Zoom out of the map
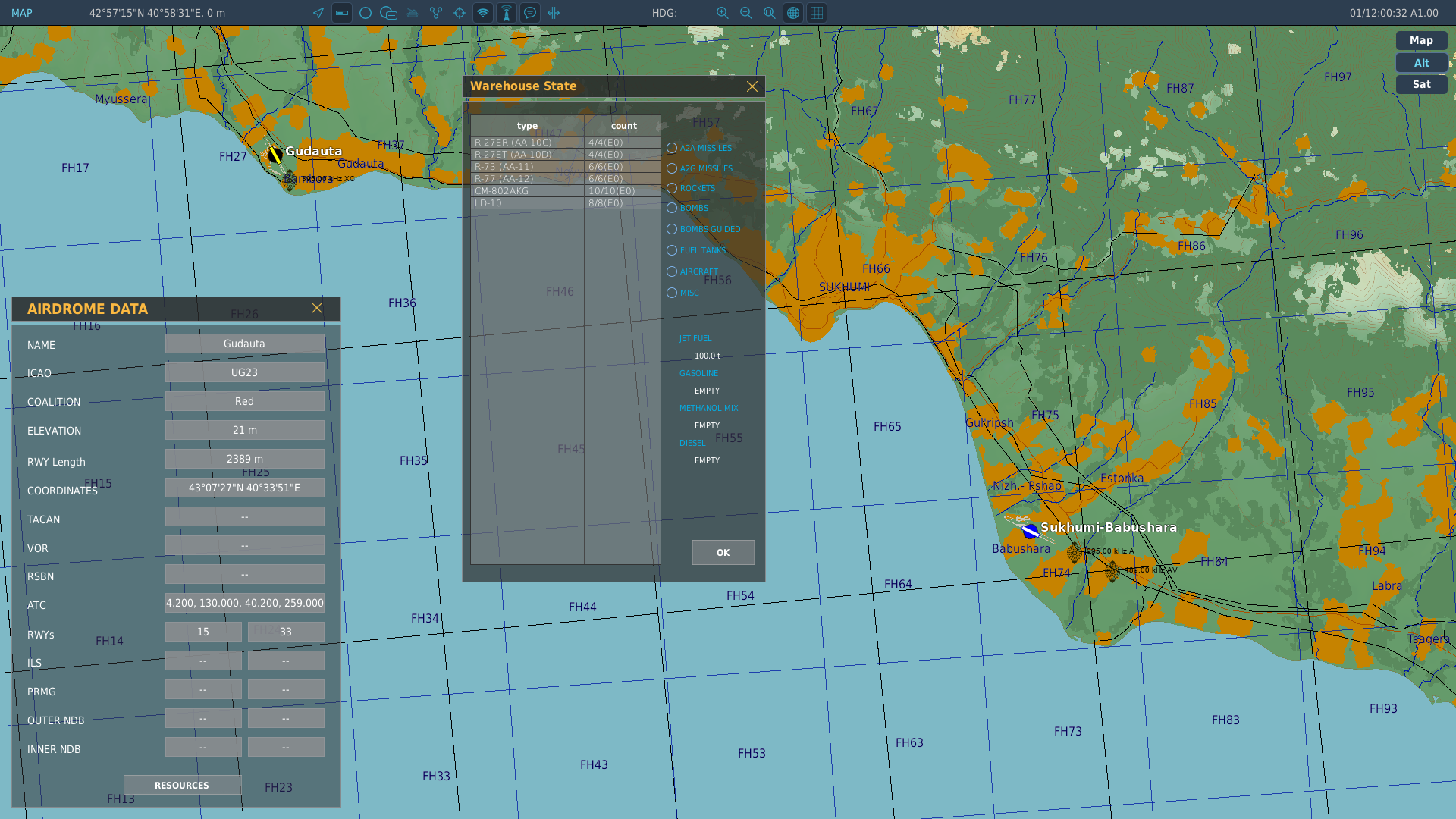This screenshot has width=1456, height=819. click(746, 13)
